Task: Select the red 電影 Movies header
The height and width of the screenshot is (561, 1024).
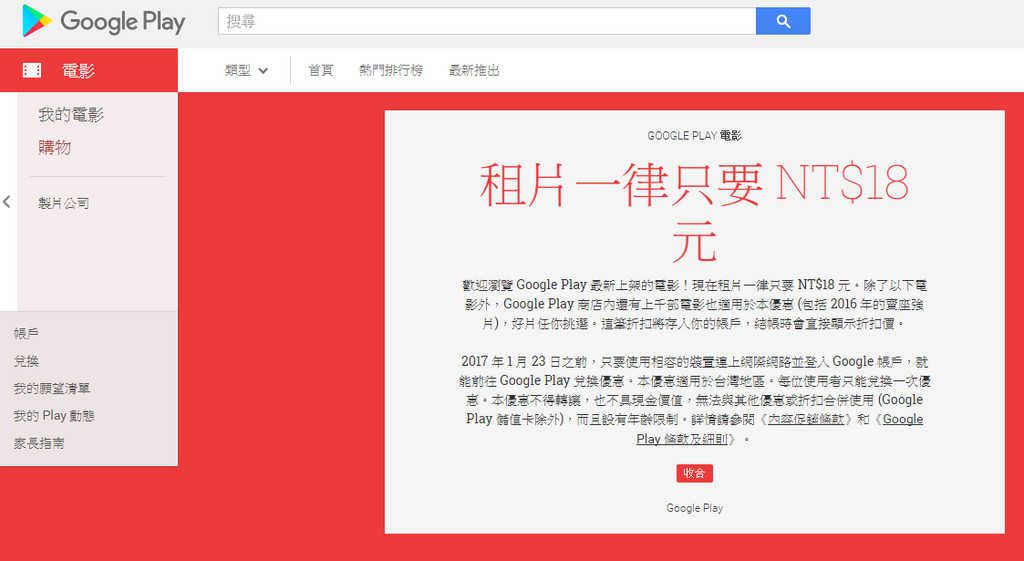Action: 79,70
